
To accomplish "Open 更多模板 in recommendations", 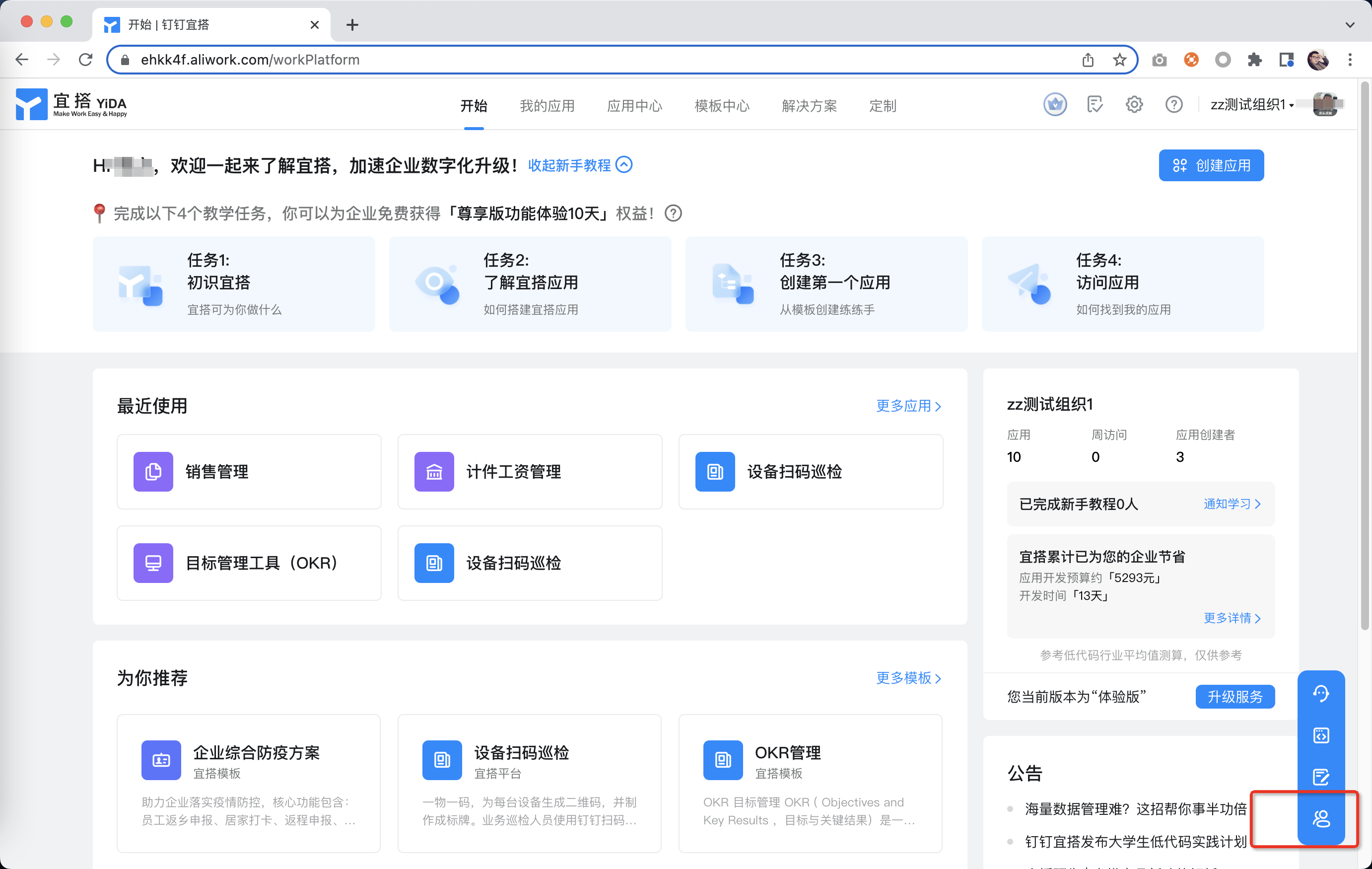I will coord(909,677).
